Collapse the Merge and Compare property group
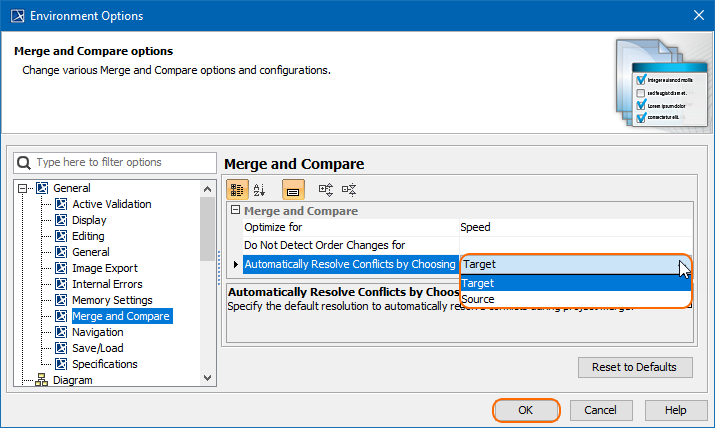The height and width of the screenshot is (428, 715). (236, 211)
